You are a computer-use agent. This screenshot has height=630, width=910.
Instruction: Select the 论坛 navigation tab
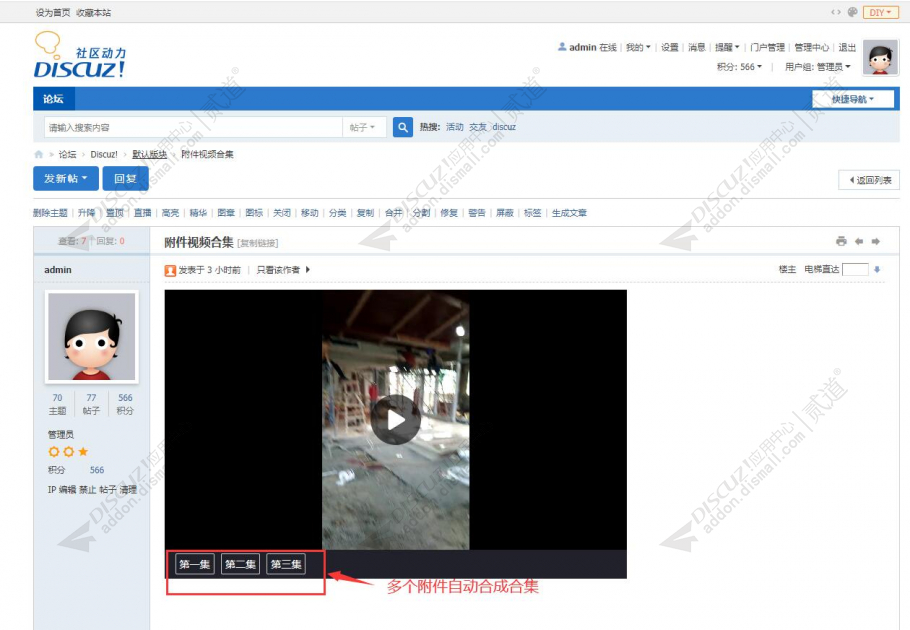point(53,99)
